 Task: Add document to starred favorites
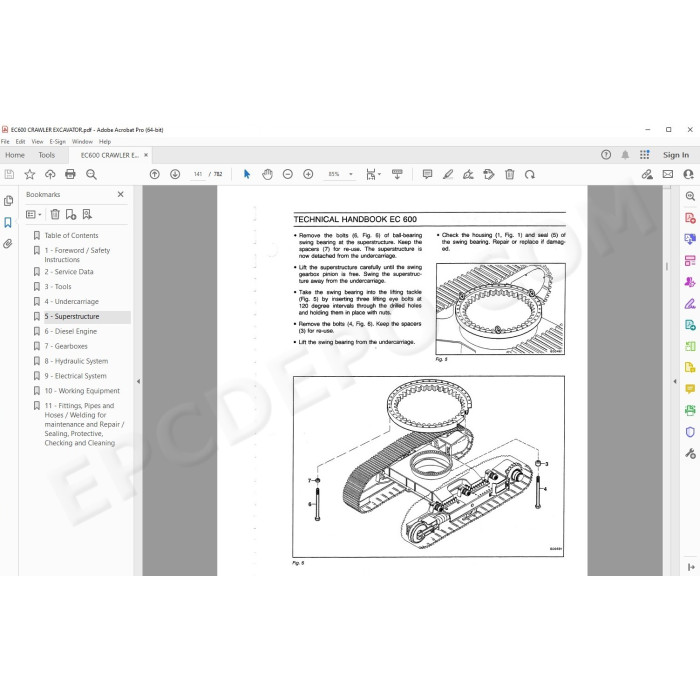[29, 174]
